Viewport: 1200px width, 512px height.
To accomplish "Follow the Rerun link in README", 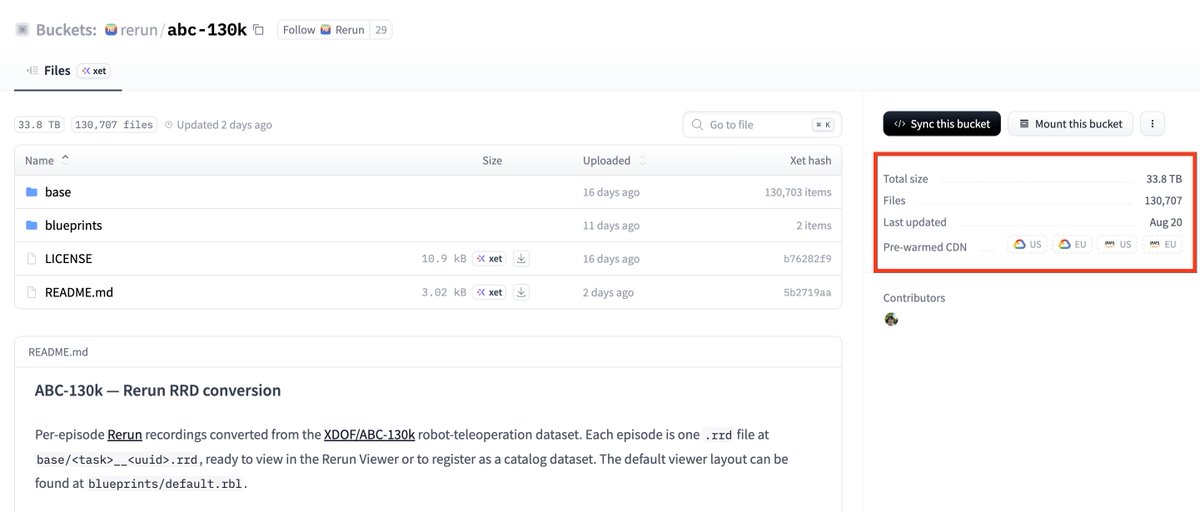I will pyautogui.click(x=125, y=435).
